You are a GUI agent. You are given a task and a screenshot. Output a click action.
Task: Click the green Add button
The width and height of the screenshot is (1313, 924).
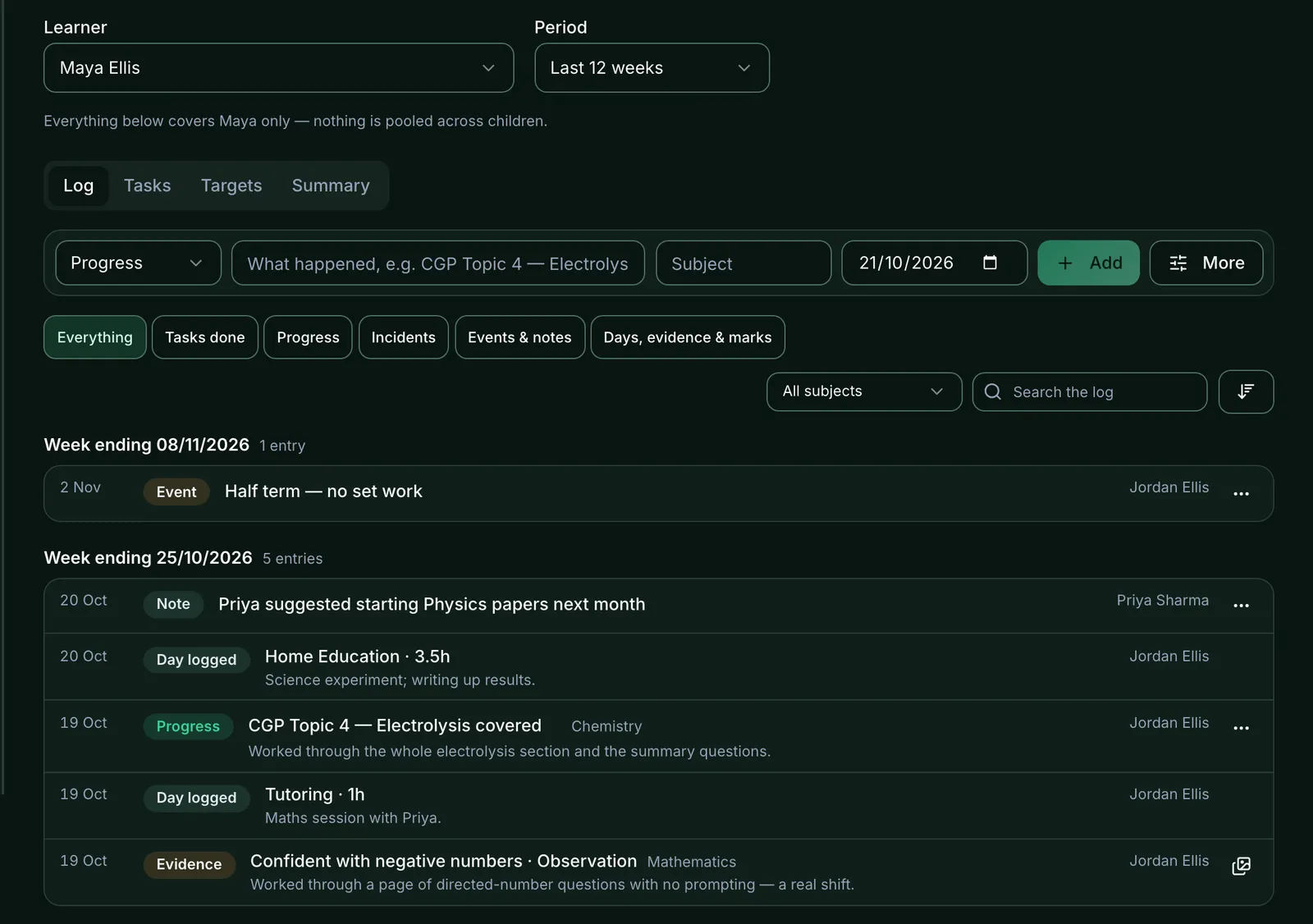(x=1088, y=263)
